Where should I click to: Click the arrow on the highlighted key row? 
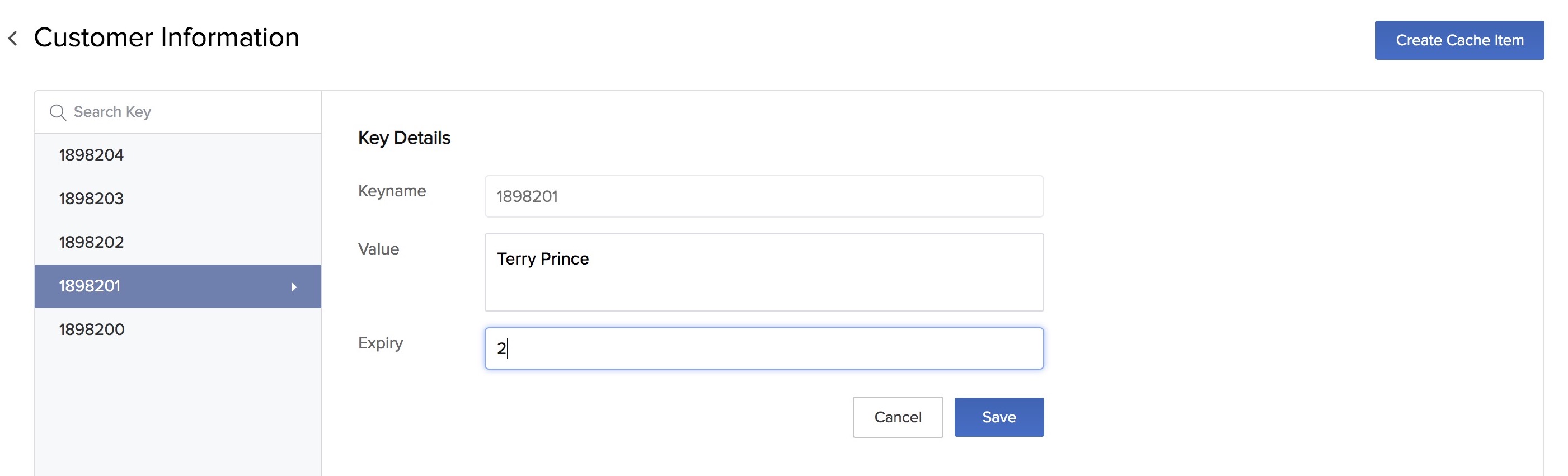click(294, 287)
